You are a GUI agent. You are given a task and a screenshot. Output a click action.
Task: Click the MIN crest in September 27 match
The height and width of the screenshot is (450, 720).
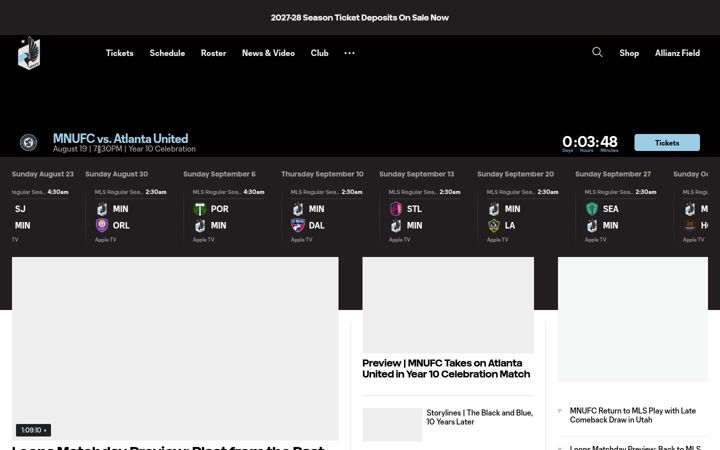592,225
